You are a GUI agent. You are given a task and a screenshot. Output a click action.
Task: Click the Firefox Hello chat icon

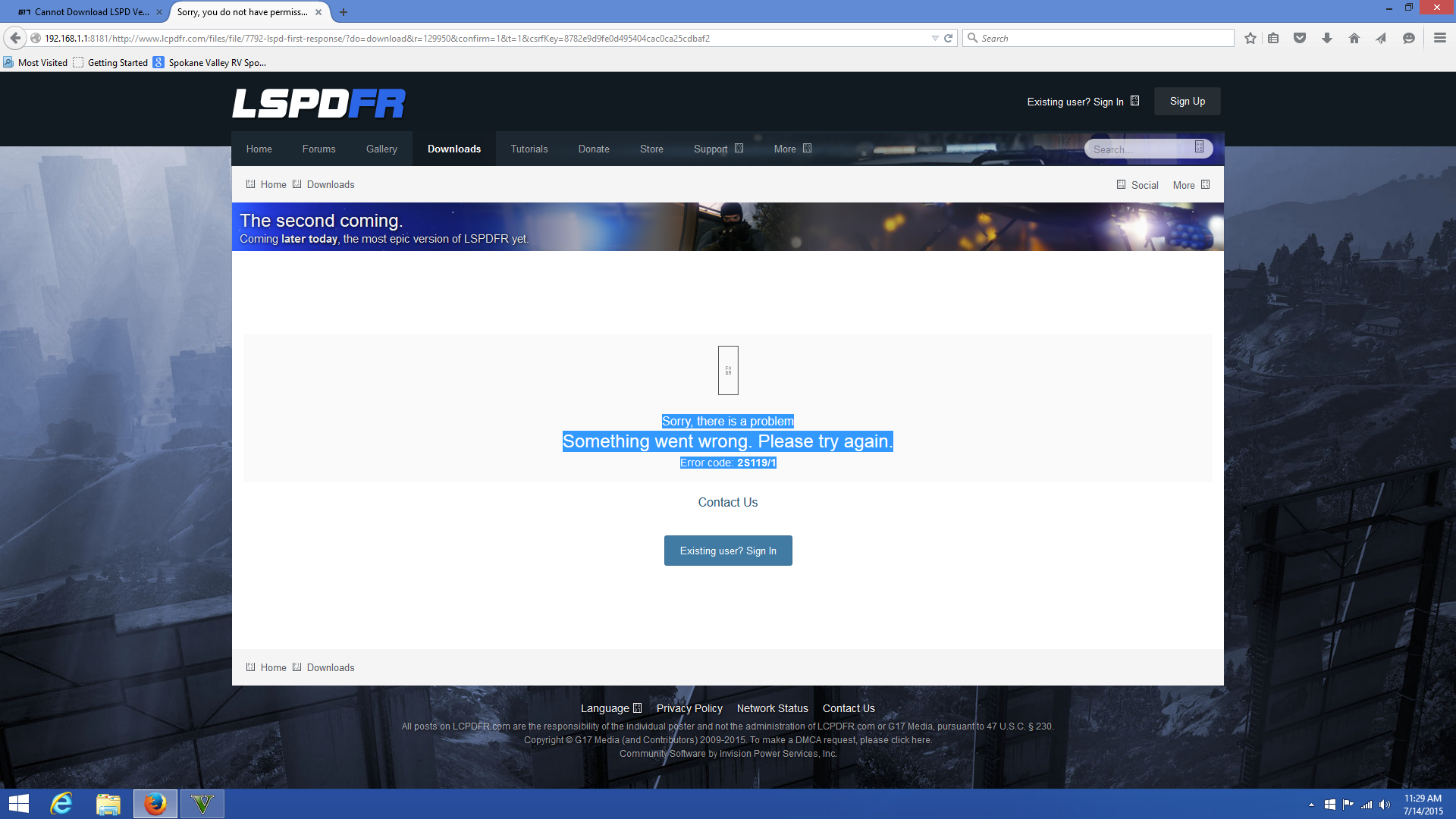1409,38
